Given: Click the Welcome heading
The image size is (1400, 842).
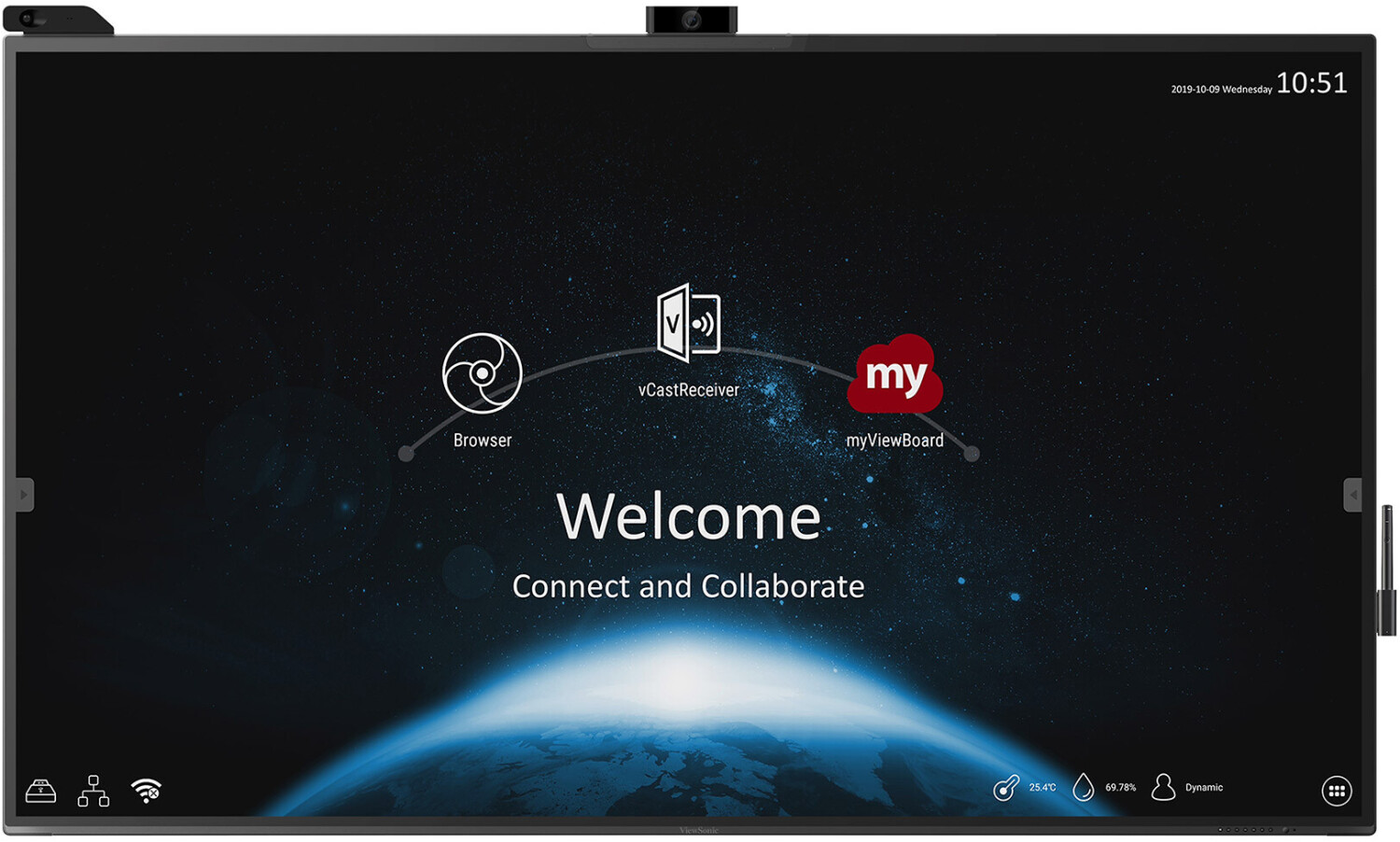Looking at the screenshot, I should 689,516.
